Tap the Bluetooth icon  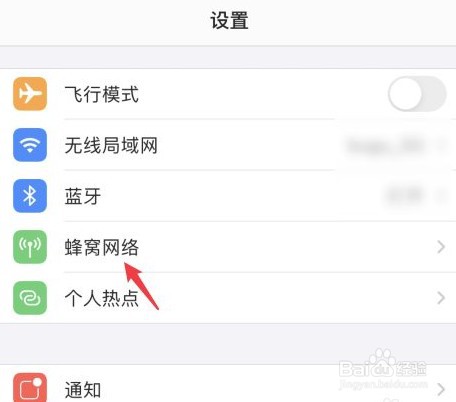30,196
